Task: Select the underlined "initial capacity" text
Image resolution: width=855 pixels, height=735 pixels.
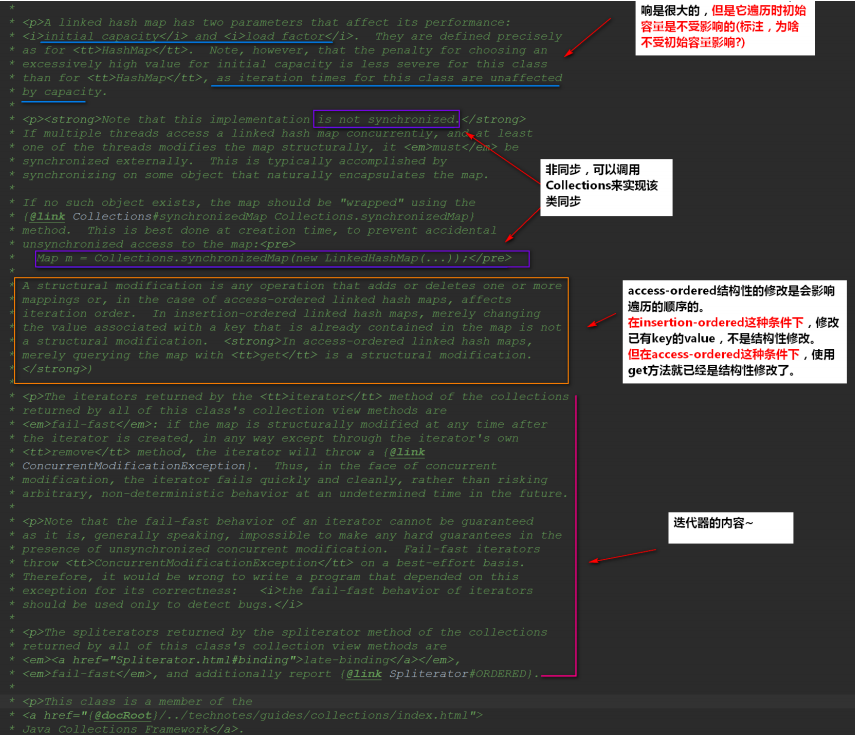Action: click(101, 37)
